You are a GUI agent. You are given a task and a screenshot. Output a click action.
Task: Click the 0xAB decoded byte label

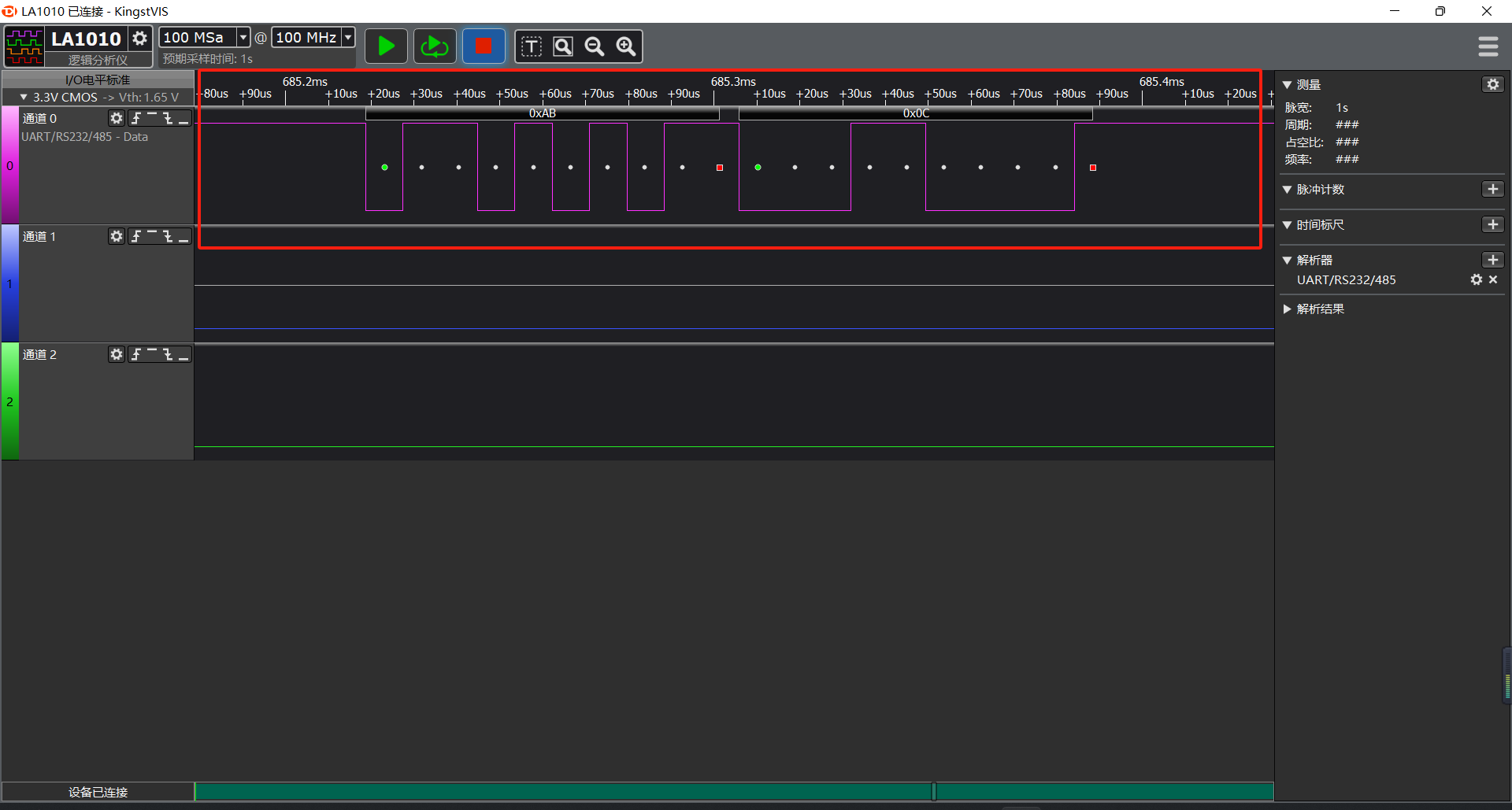coord(543,113)
